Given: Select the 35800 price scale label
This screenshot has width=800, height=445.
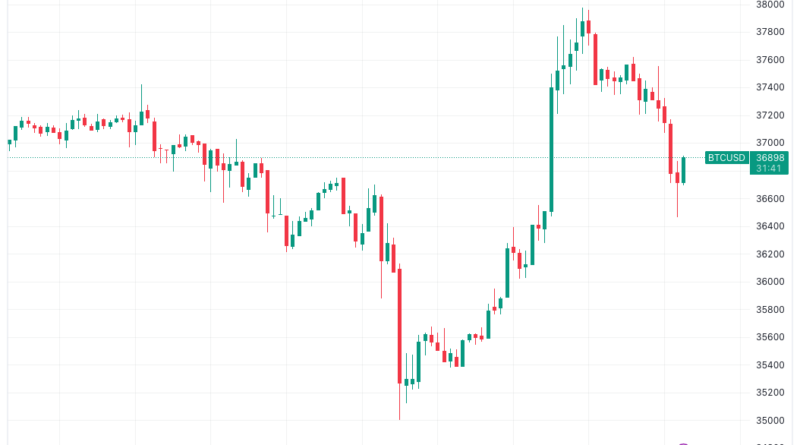Looking at the screenshot, I should [769, 310].
